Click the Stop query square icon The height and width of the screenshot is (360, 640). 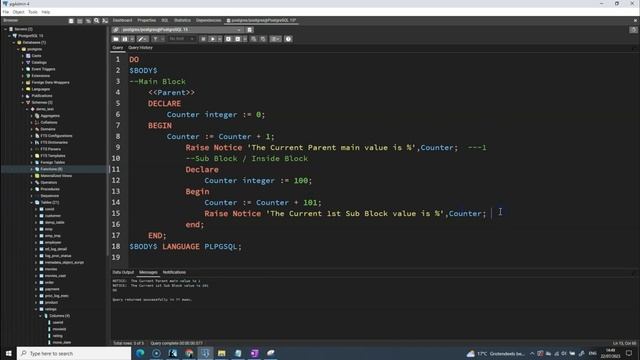[203, 39]
